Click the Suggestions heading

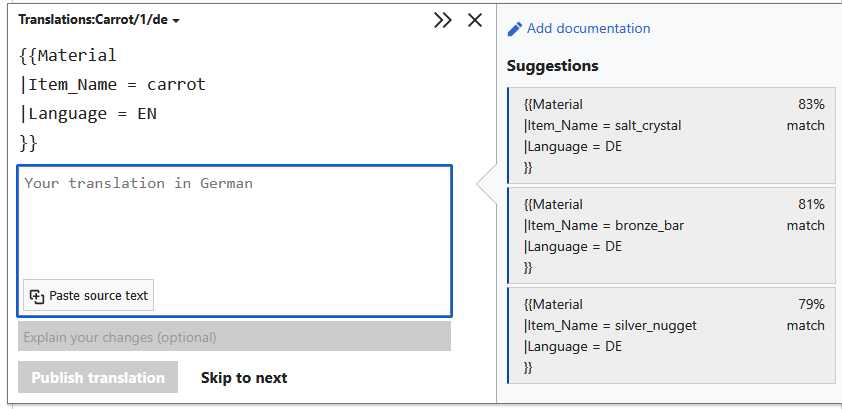point(553,66)
